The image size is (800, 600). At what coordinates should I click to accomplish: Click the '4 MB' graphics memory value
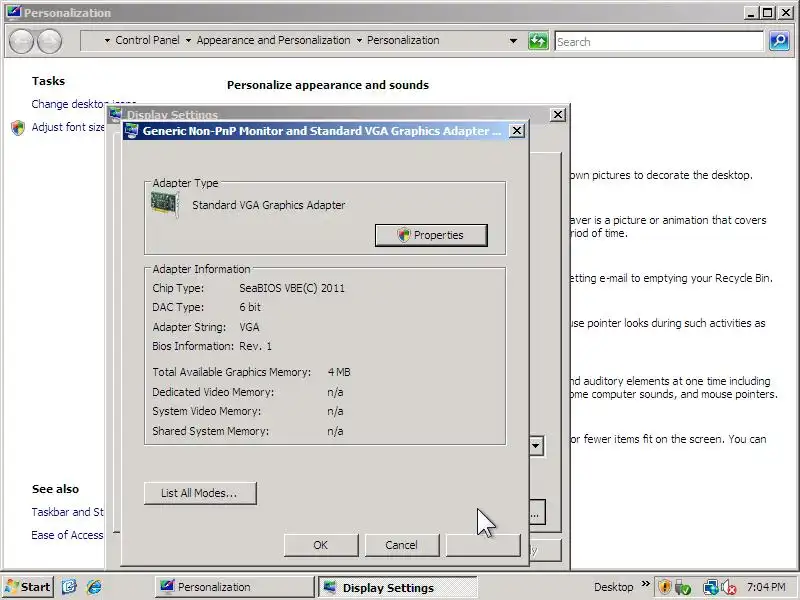click(339, 372)
